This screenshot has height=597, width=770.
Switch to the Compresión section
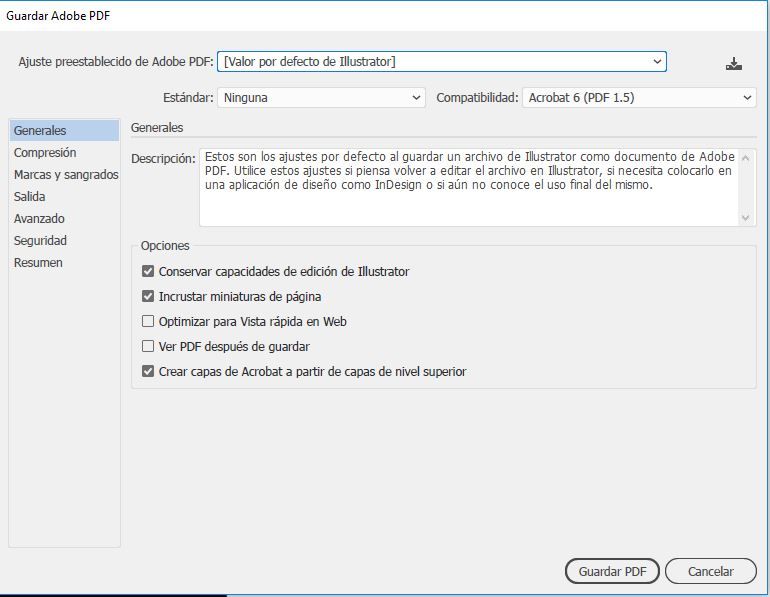click(x=64, y=153)
